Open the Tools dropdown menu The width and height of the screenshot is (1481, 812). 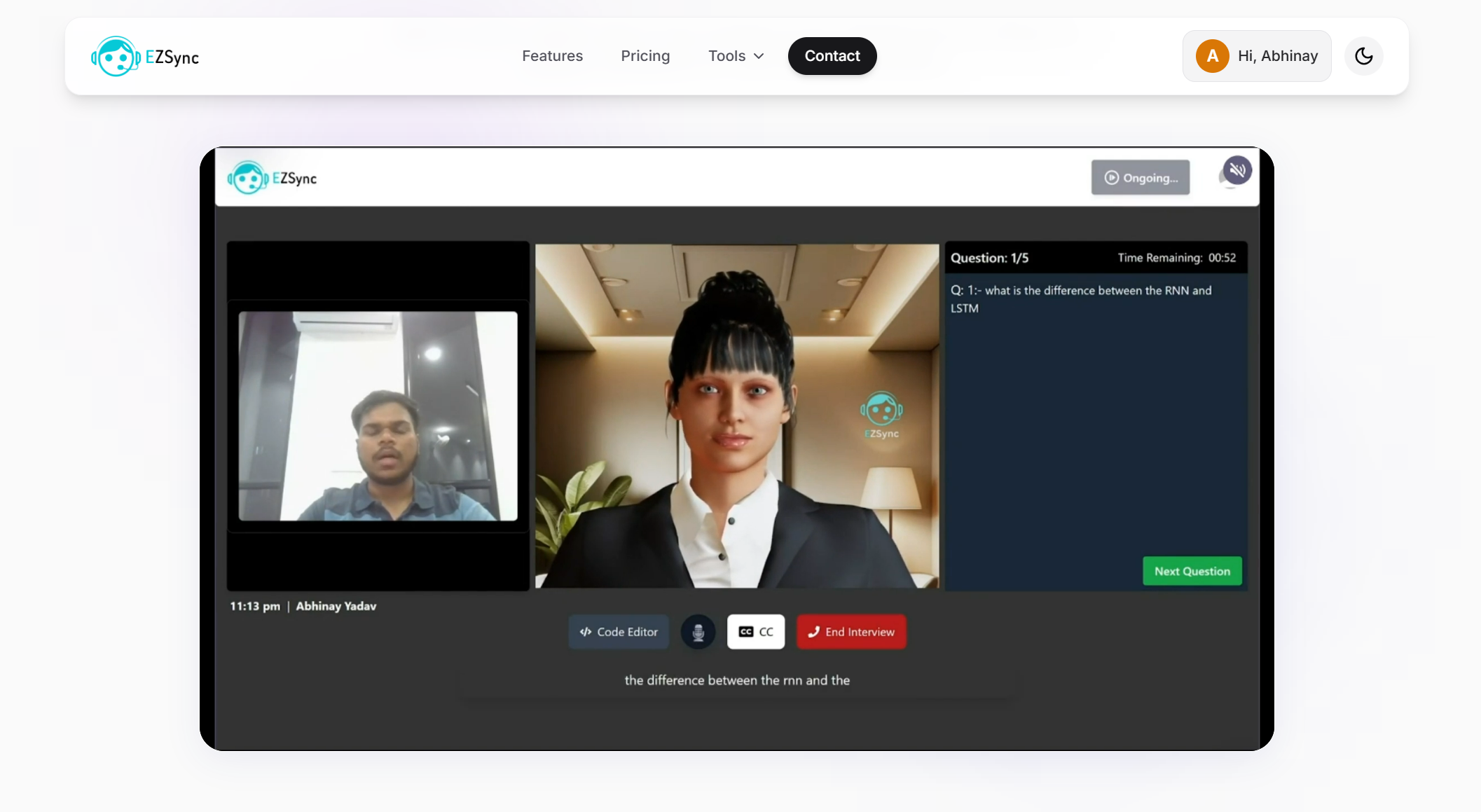coord(735,56)
